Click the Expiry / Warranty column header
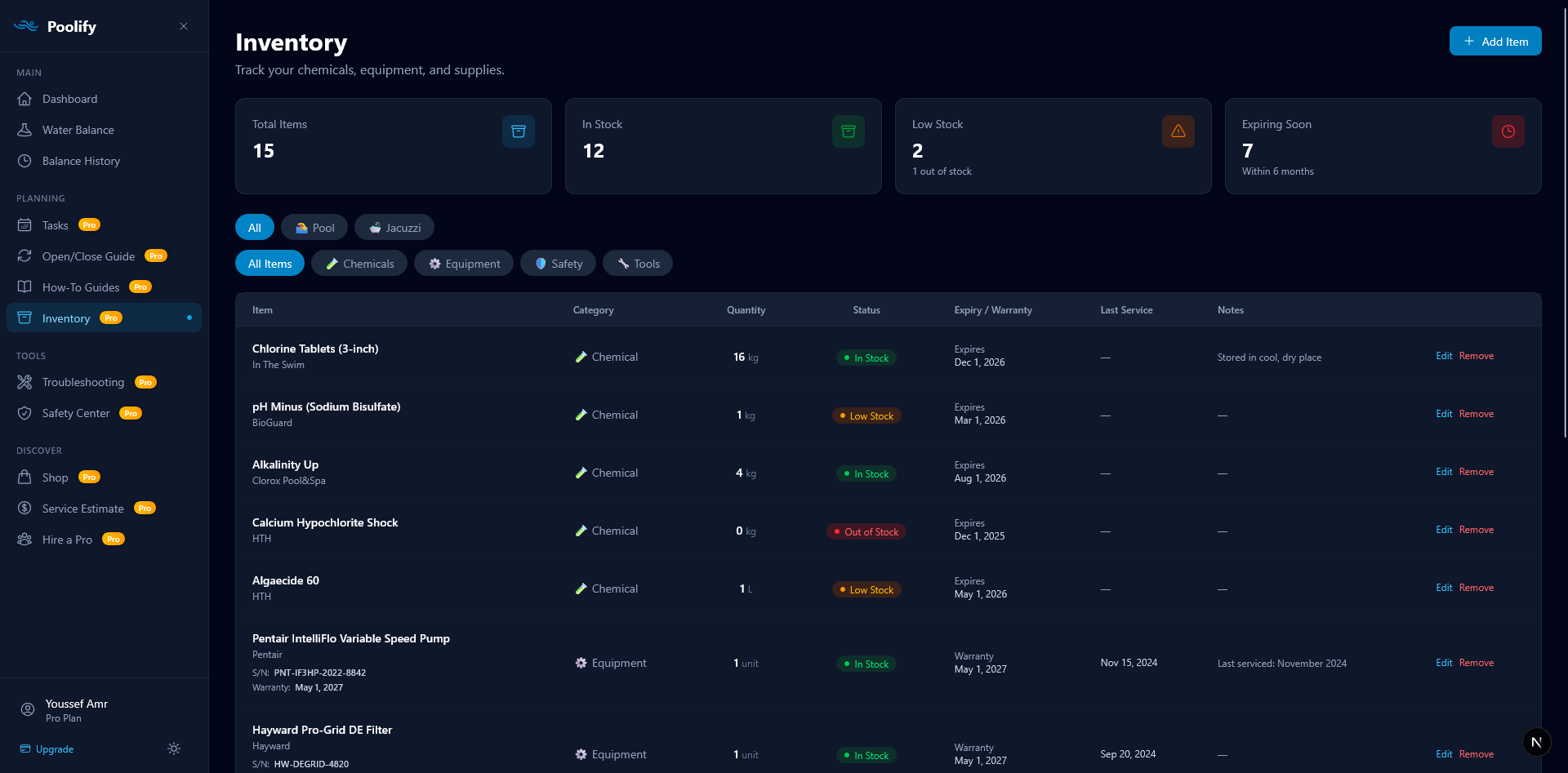 (993, 310)
